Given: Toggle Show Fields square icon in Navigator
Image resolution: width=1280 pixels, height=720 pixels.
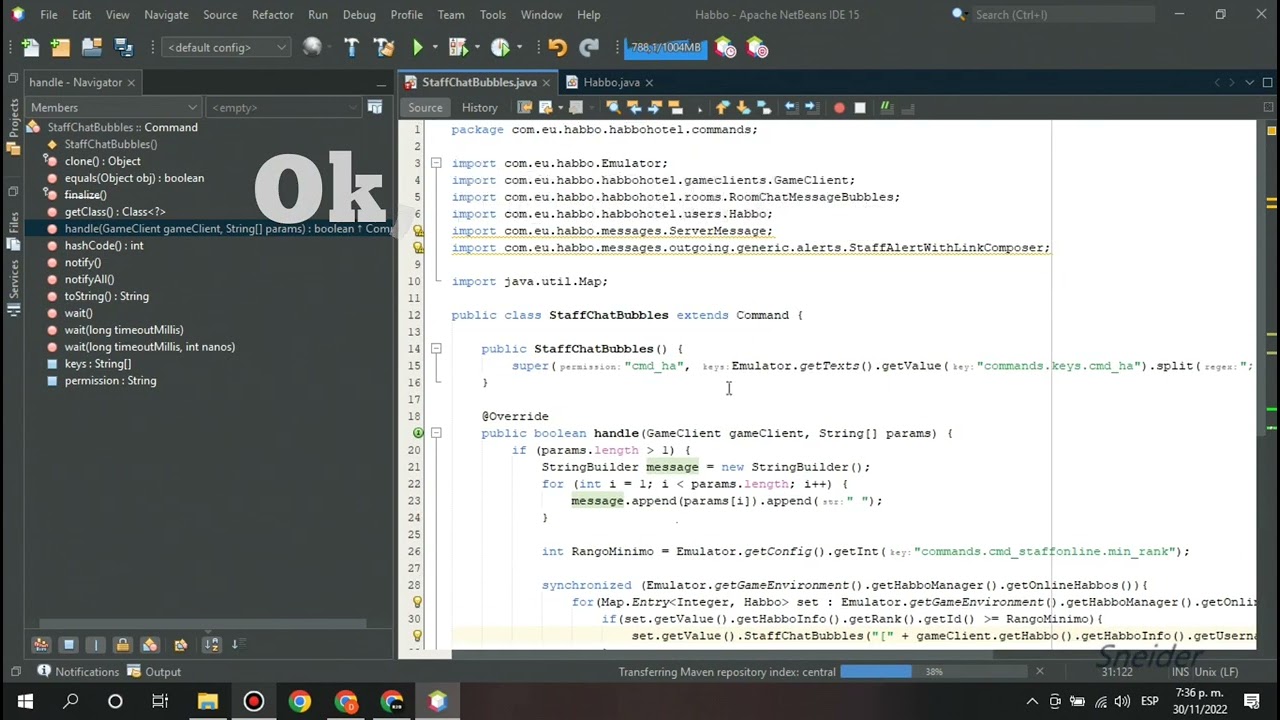Looking at the screenshot, I should 69,645.
